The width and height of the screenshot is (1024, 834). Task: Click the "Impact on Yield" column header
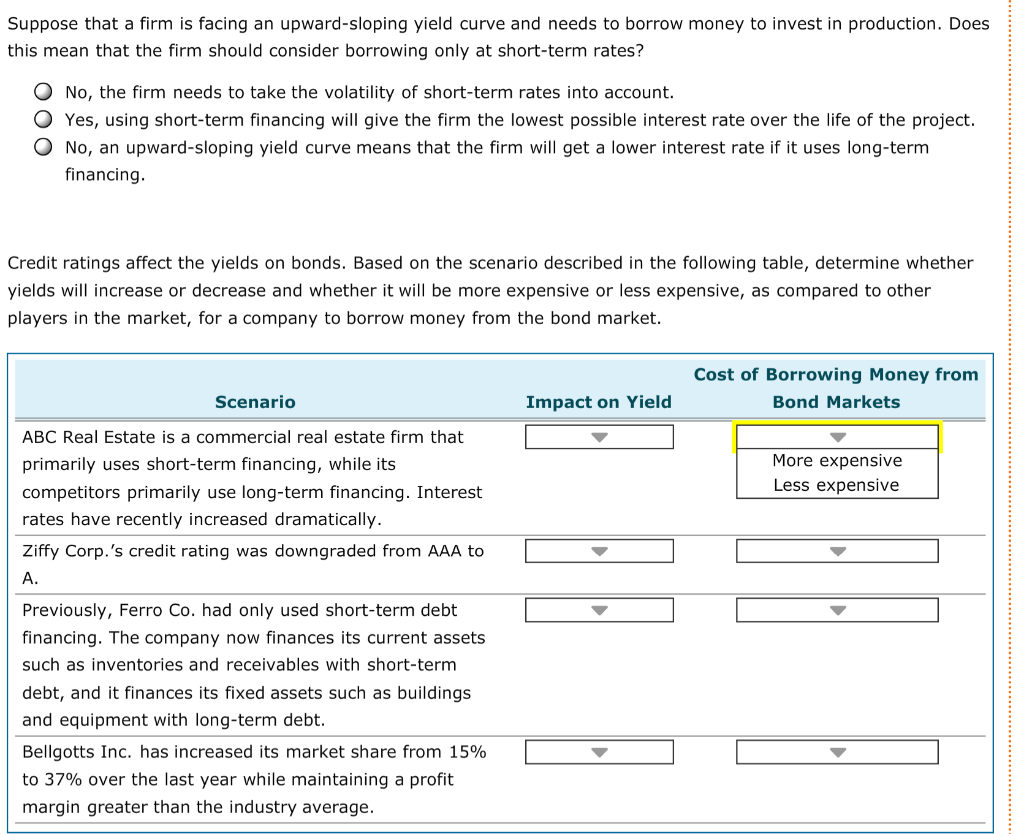[x=598, y=402]
